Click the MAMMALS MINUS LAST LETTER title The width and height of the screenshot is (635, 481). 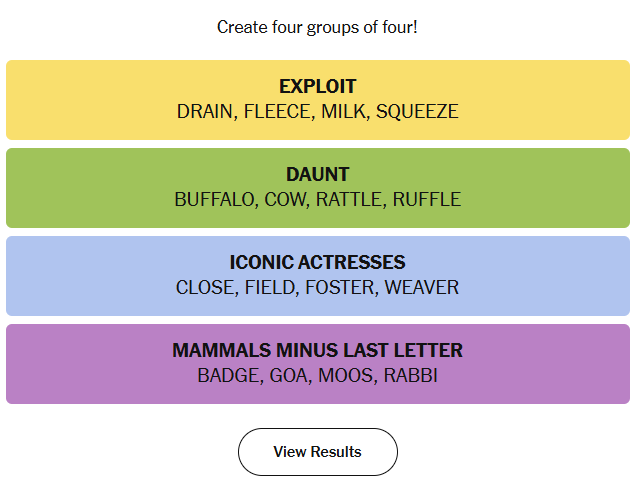pyautogui.click(x=317, y=351)
